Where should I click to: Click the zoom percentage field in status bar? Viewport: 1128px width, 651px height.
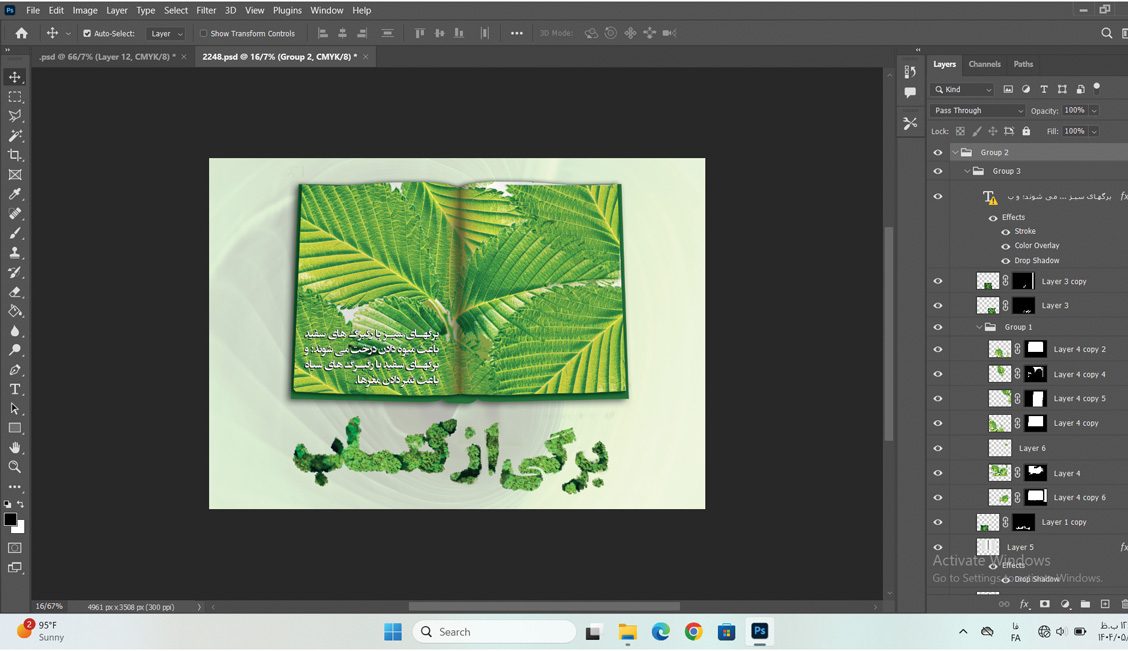pyautogui.click(x=50, y=607)
